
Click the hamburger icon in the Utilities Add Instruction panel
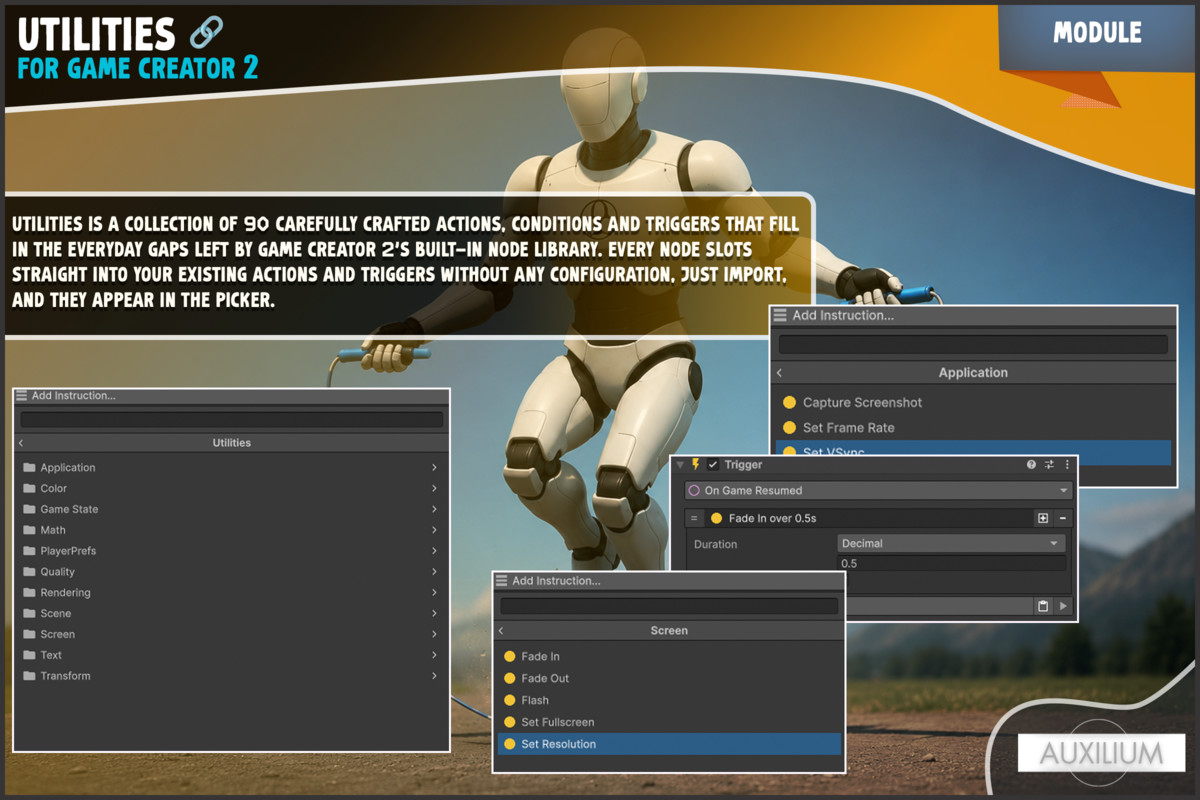coord(23,395)
